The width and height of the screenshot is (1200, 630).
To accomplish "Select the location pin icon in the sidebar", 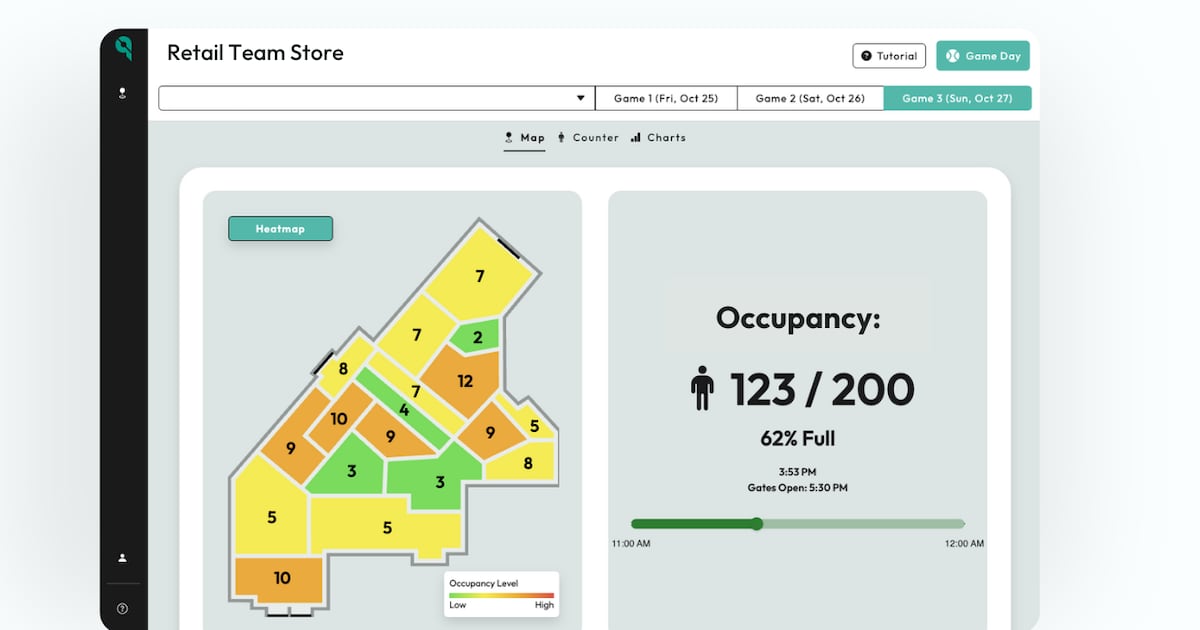I will [122, 93].
